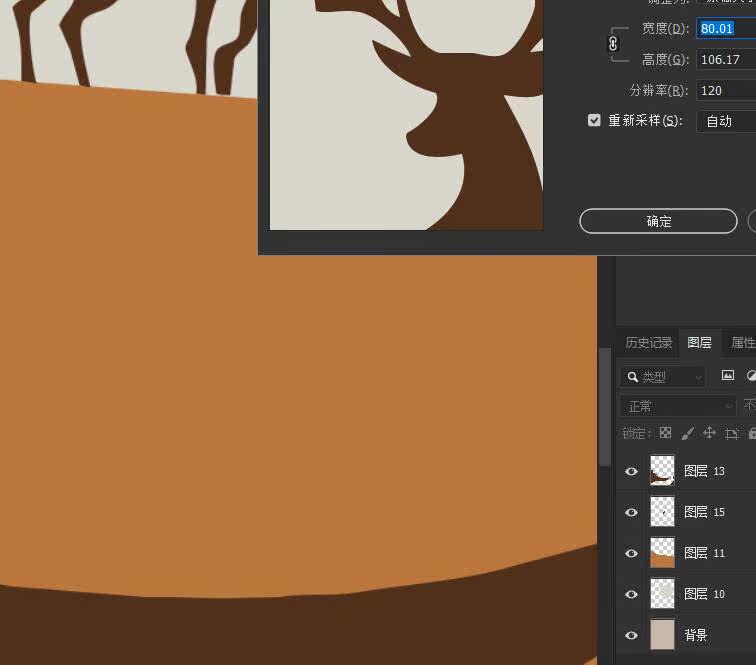
Task: Click the 高度 value field showing 106.17
Action: 726,59
